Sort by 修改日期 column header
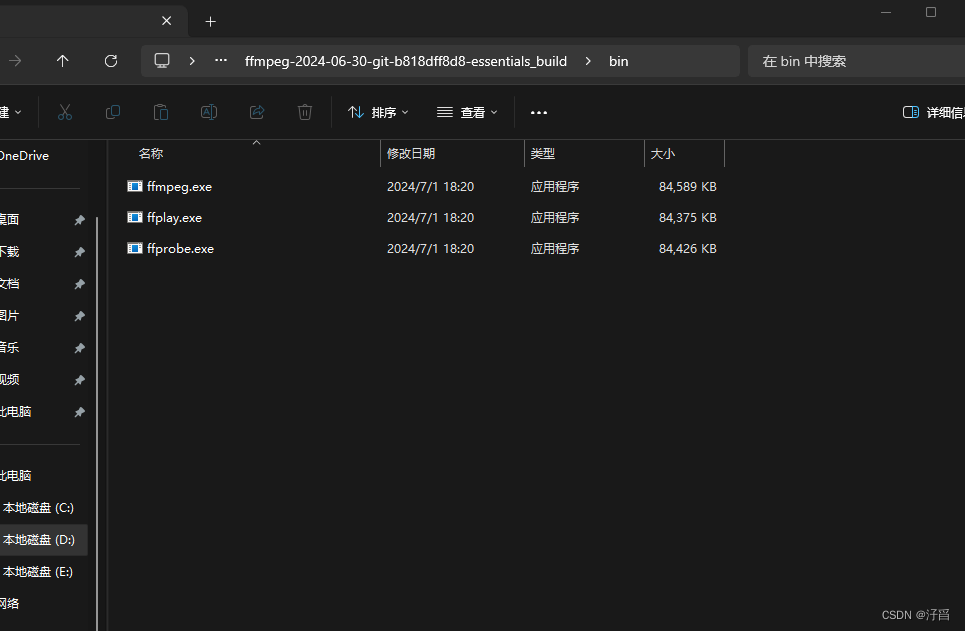The width and height of the screenshot is (965, 631). pos(410,154)
